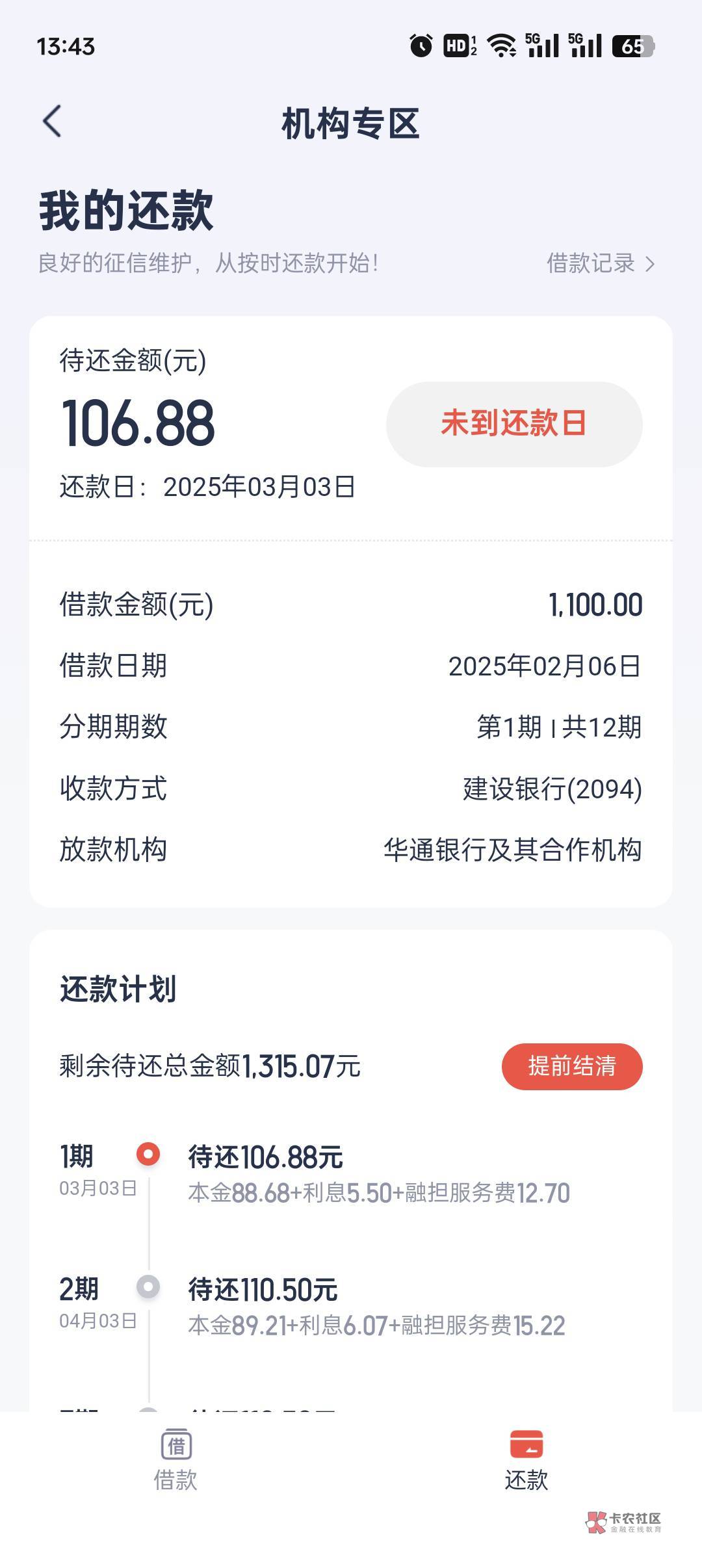Select the grey period 2 marker

click(x=148, y=1287)
